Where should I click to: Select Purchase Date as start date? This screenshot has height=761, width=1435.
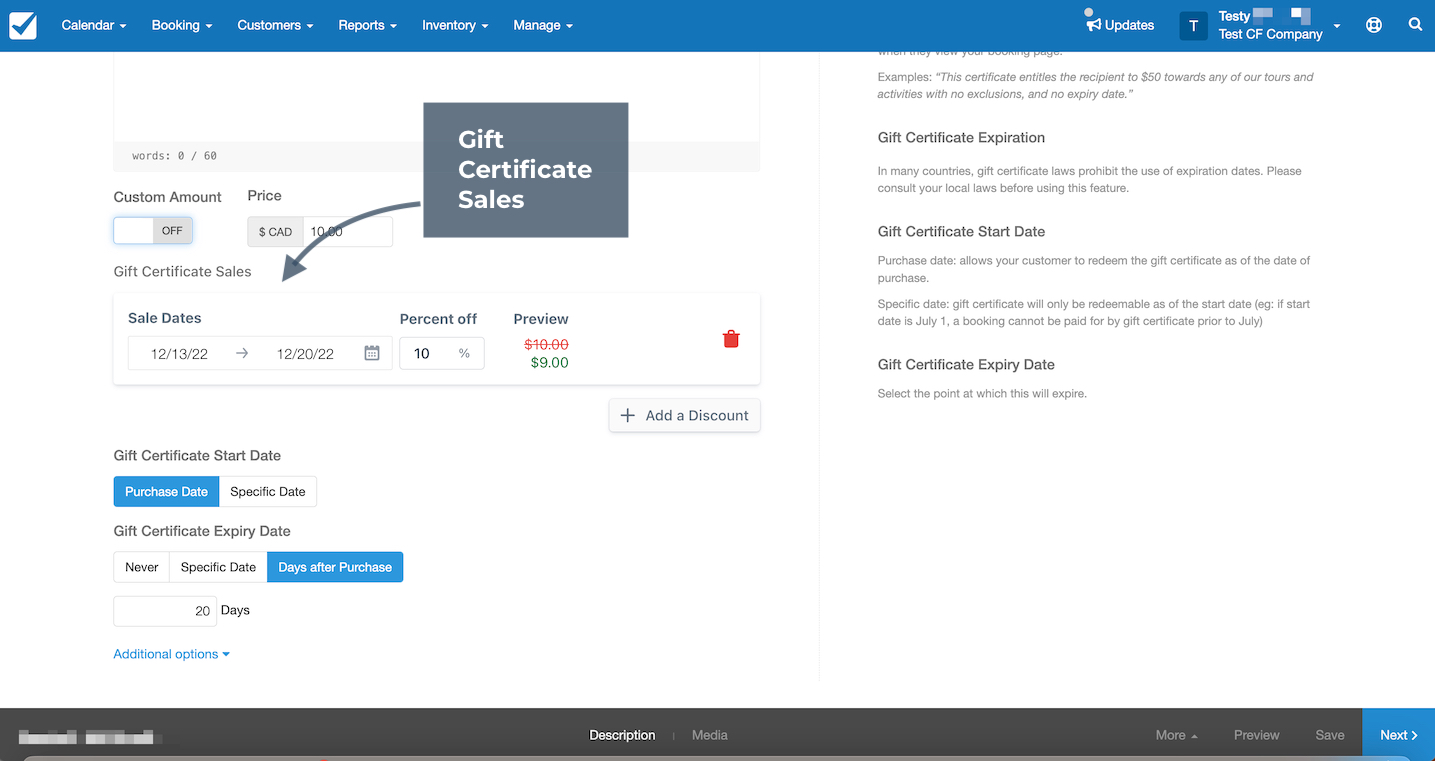[x=166, y=491]
